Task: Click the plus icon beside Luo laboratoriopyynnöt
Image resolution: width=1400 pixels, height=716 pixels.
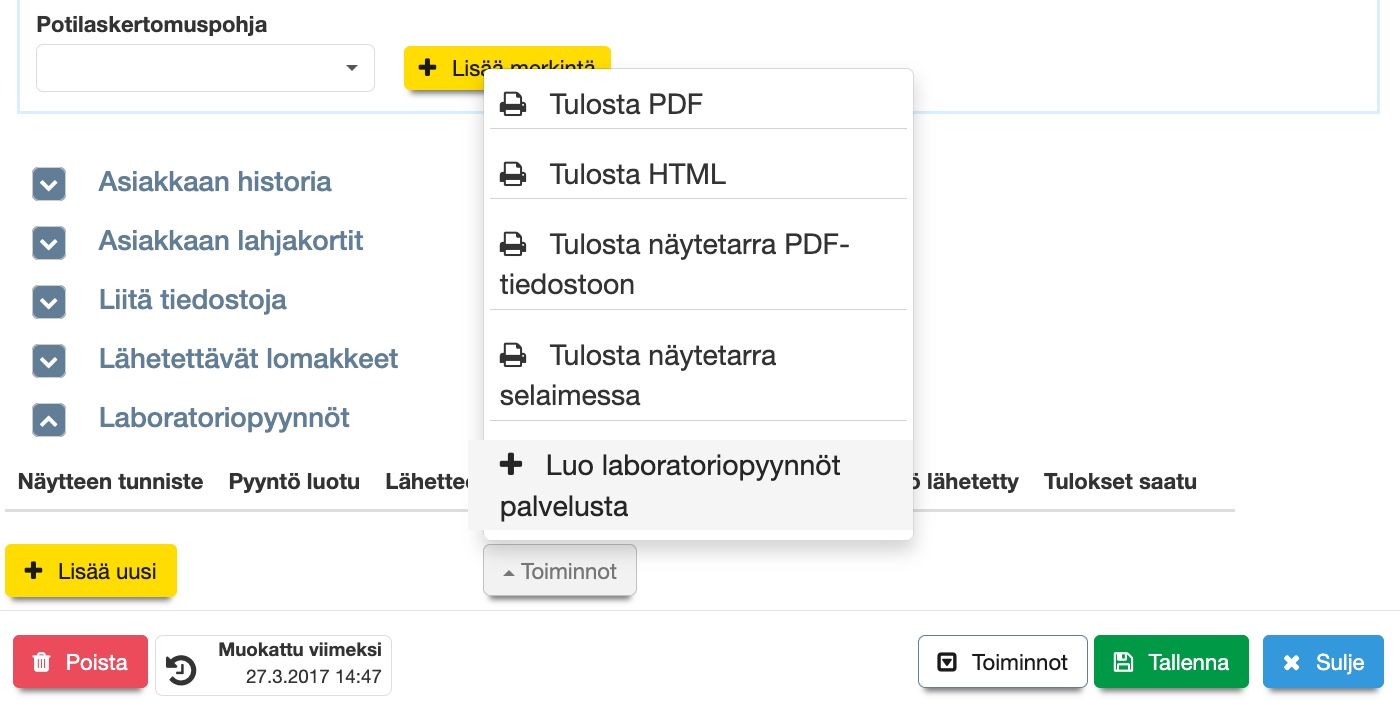Action: 511,465
